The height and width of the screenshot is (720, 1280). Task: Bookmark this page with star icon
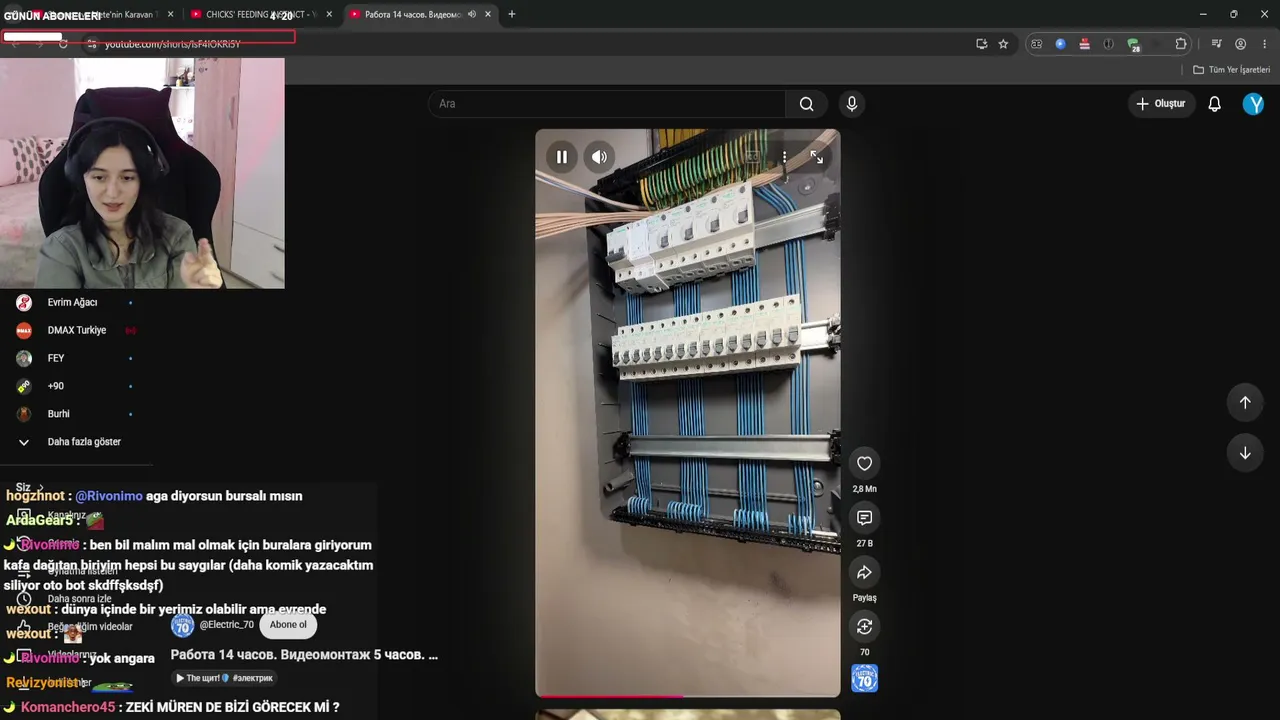pyautogui.click(x=1003, y=44)
